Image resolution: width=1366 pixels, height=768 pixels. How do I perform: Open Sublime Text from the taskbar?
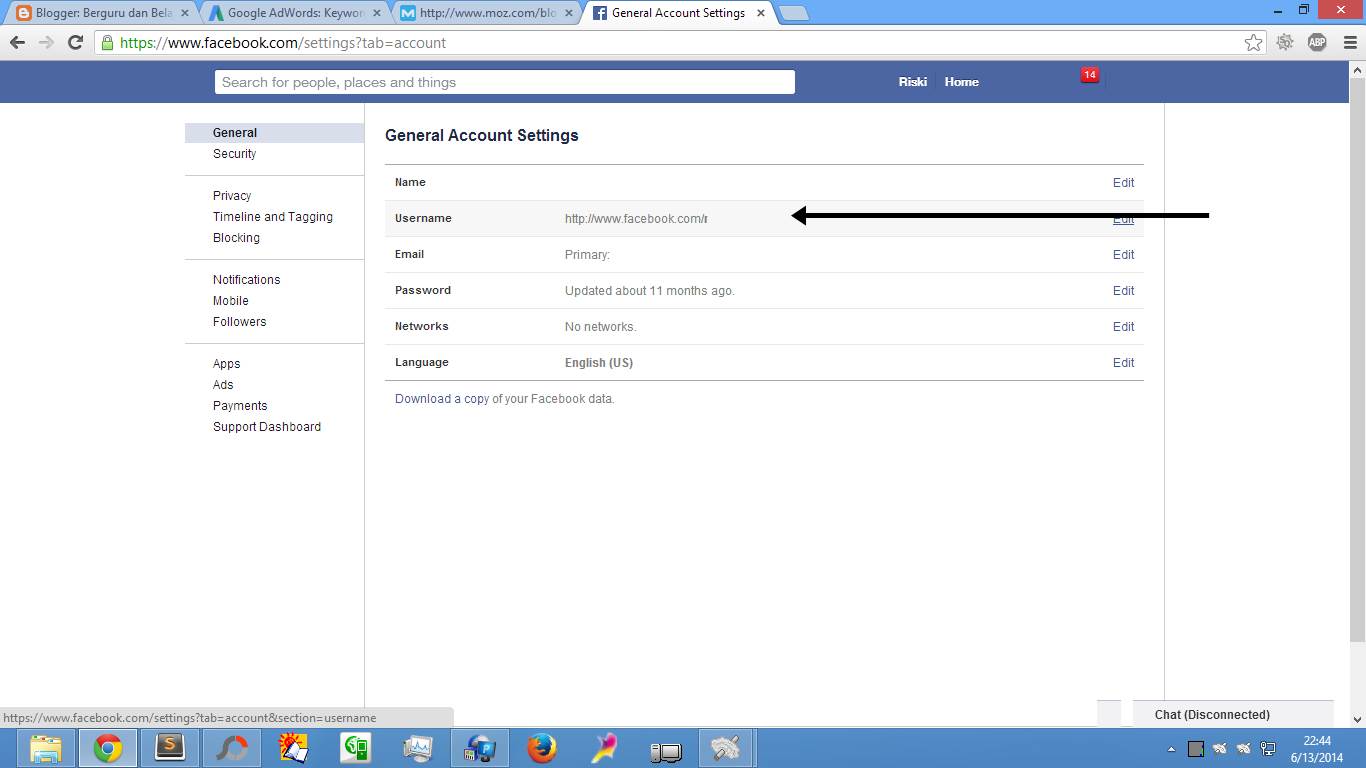[170, 748]
